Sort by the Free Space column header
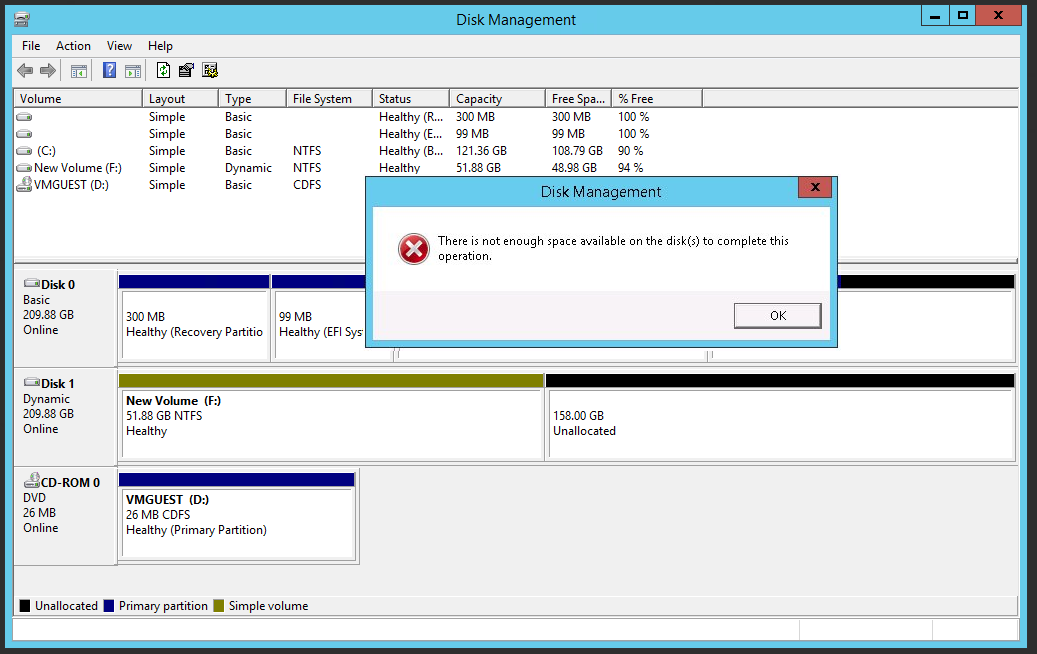The image size is (1037, 654). point(578,99)
